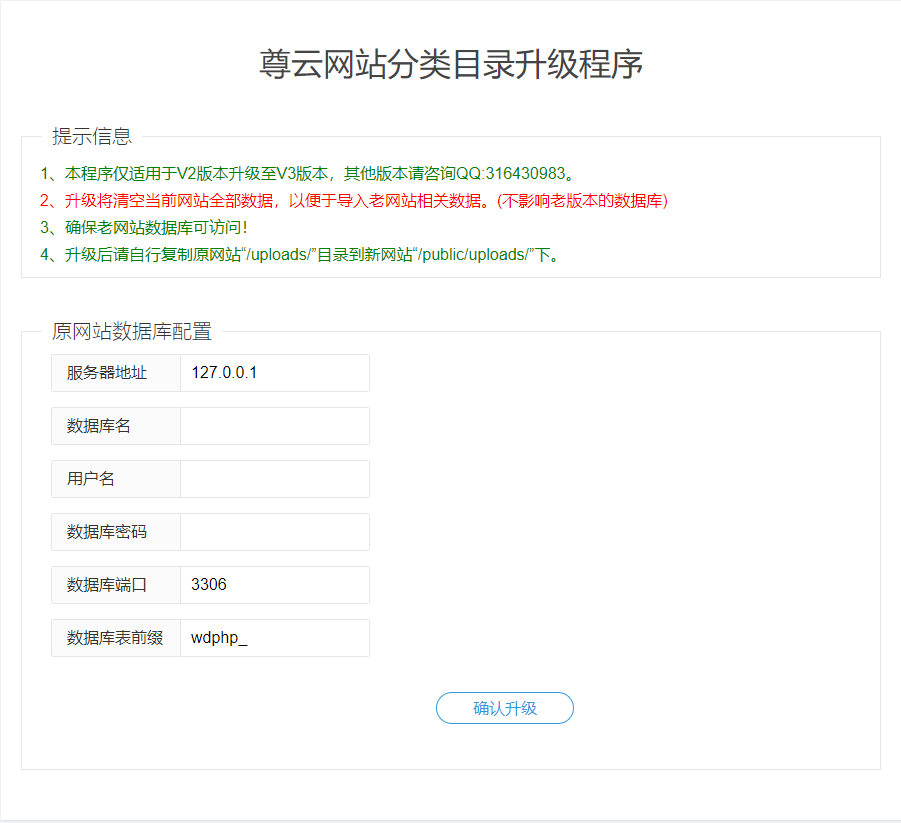Click the empty 数据库名 input field
The width and height of the screenshot is (901, 823).
[275, 426]
